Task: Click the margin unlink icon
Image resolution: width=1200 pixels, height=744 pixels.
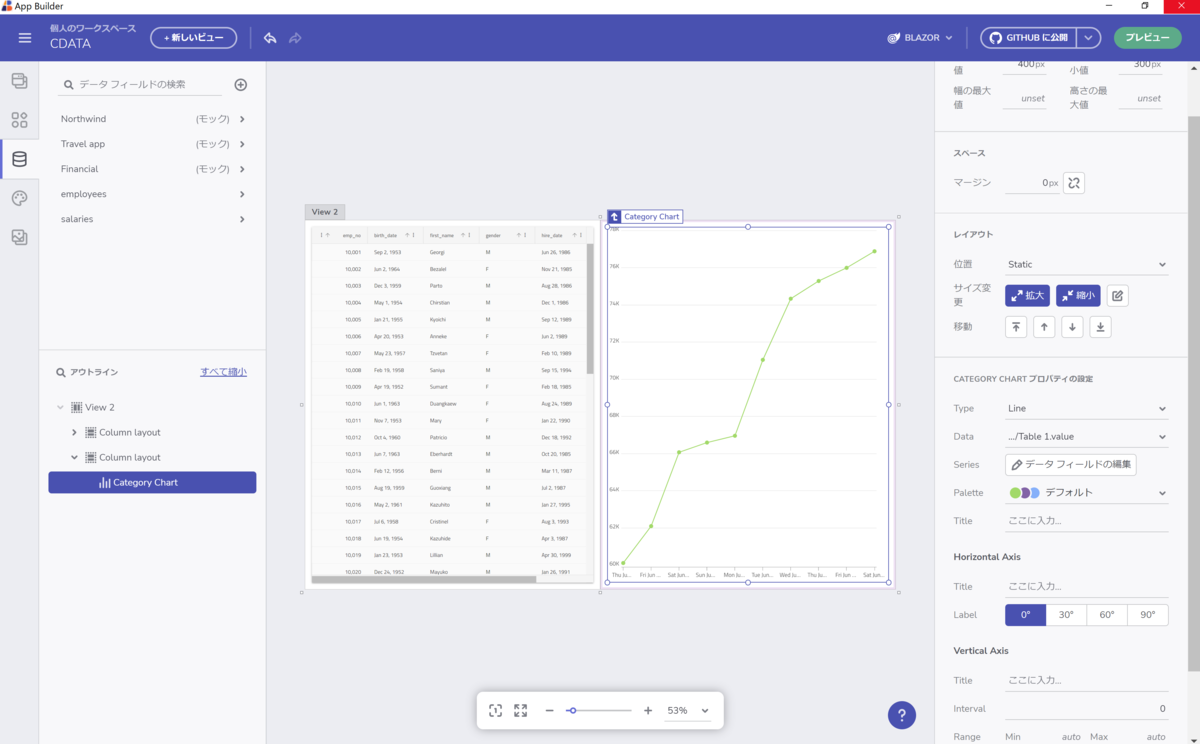Action: [x=1074, y=183]
